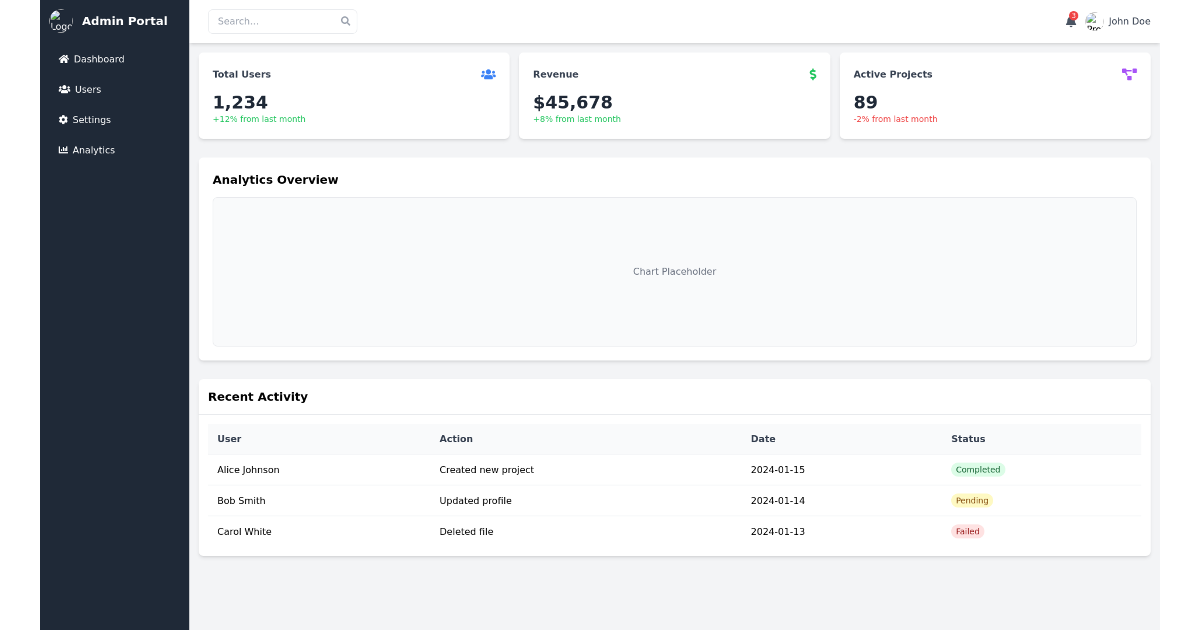Screen dimensions: 1200x630
Task: Click the search magnifier icon
Action: [x=345, y=21]
